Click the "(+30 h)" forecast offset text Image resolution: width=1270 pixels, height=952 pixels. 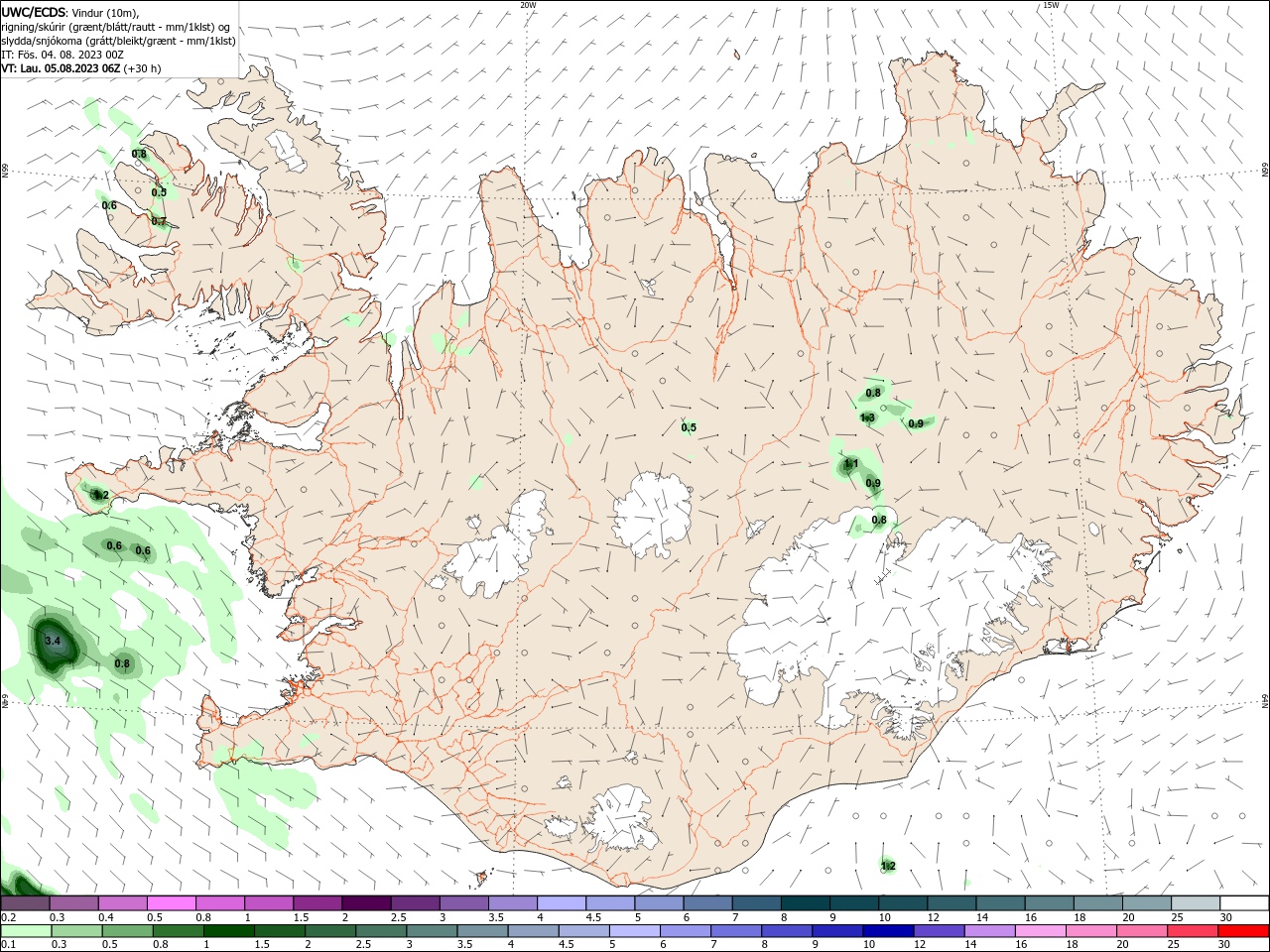pyautogui.click(x=143, y=68)
